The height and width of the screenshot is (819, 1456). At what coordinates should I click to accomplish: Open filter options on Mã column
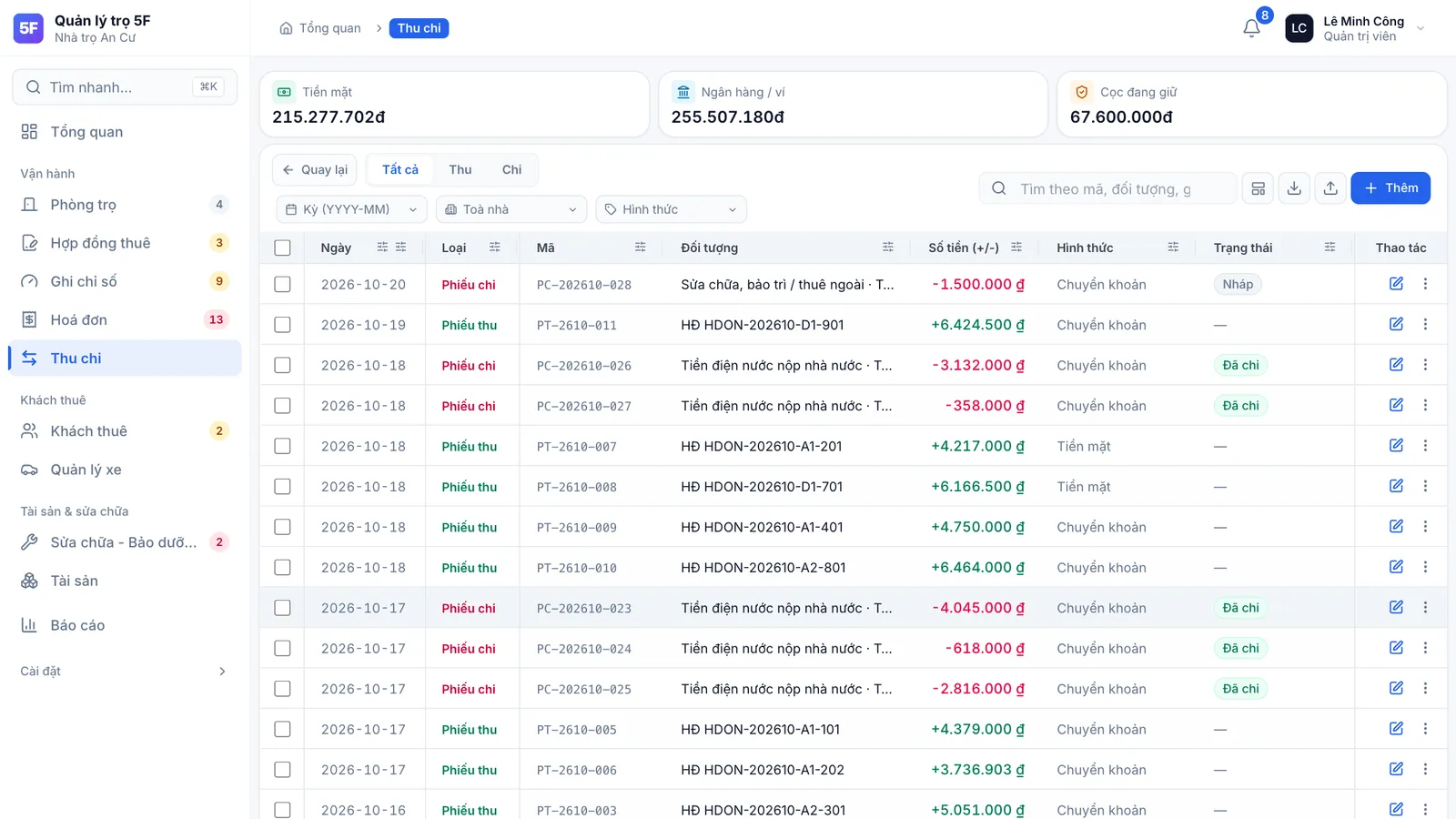click(640, 248)
